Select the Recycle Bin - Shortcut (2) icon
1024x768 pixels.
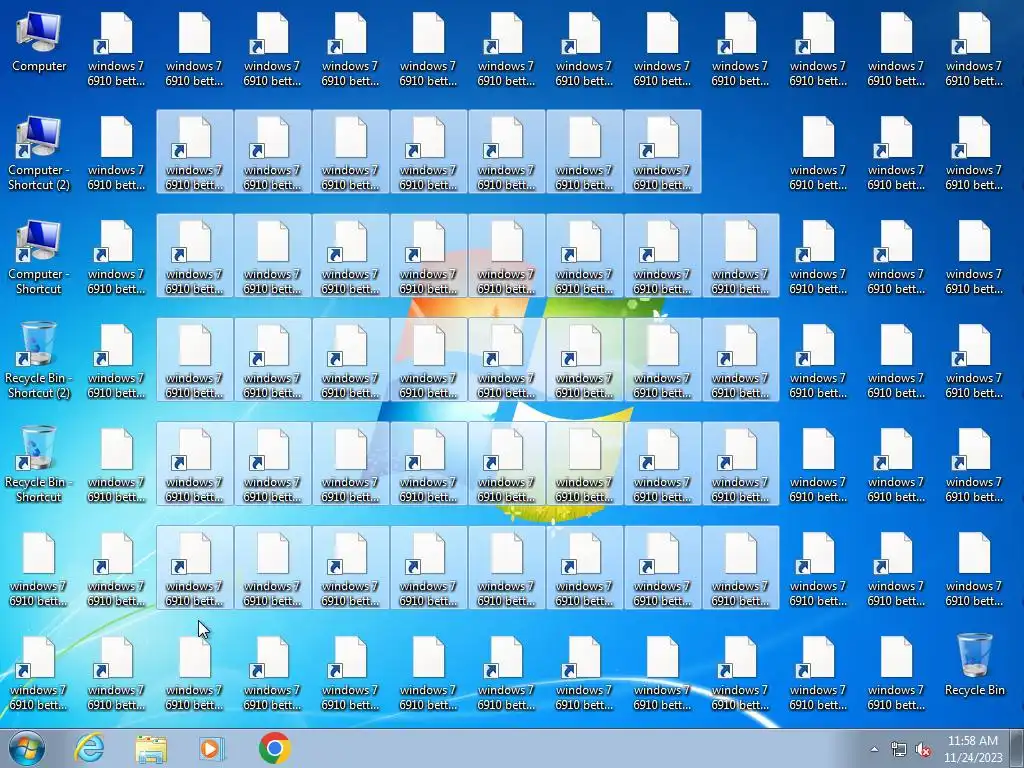[39, 360]
